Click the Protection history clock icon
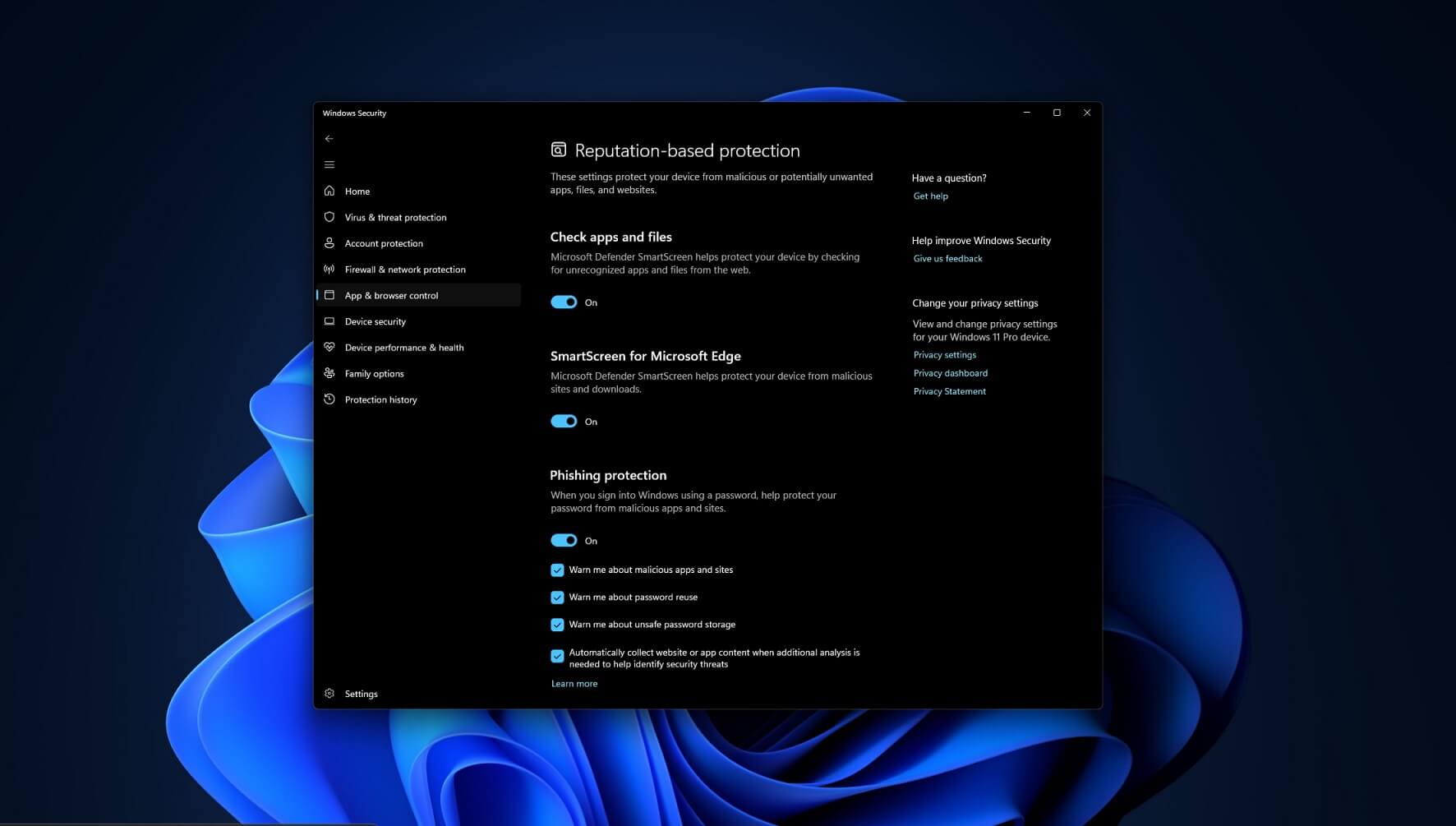This screenshot has width=1456, height=826. 329,399
